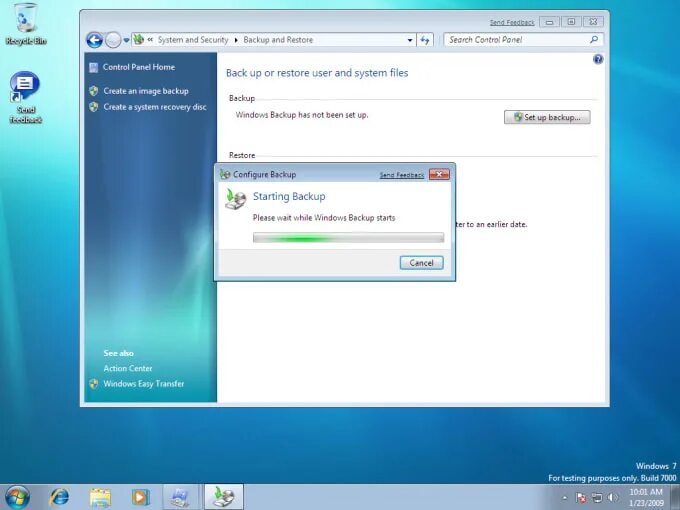This screenshot has height=510, width=680.
Task: Select Create an image backup
Action: point(146,91)
